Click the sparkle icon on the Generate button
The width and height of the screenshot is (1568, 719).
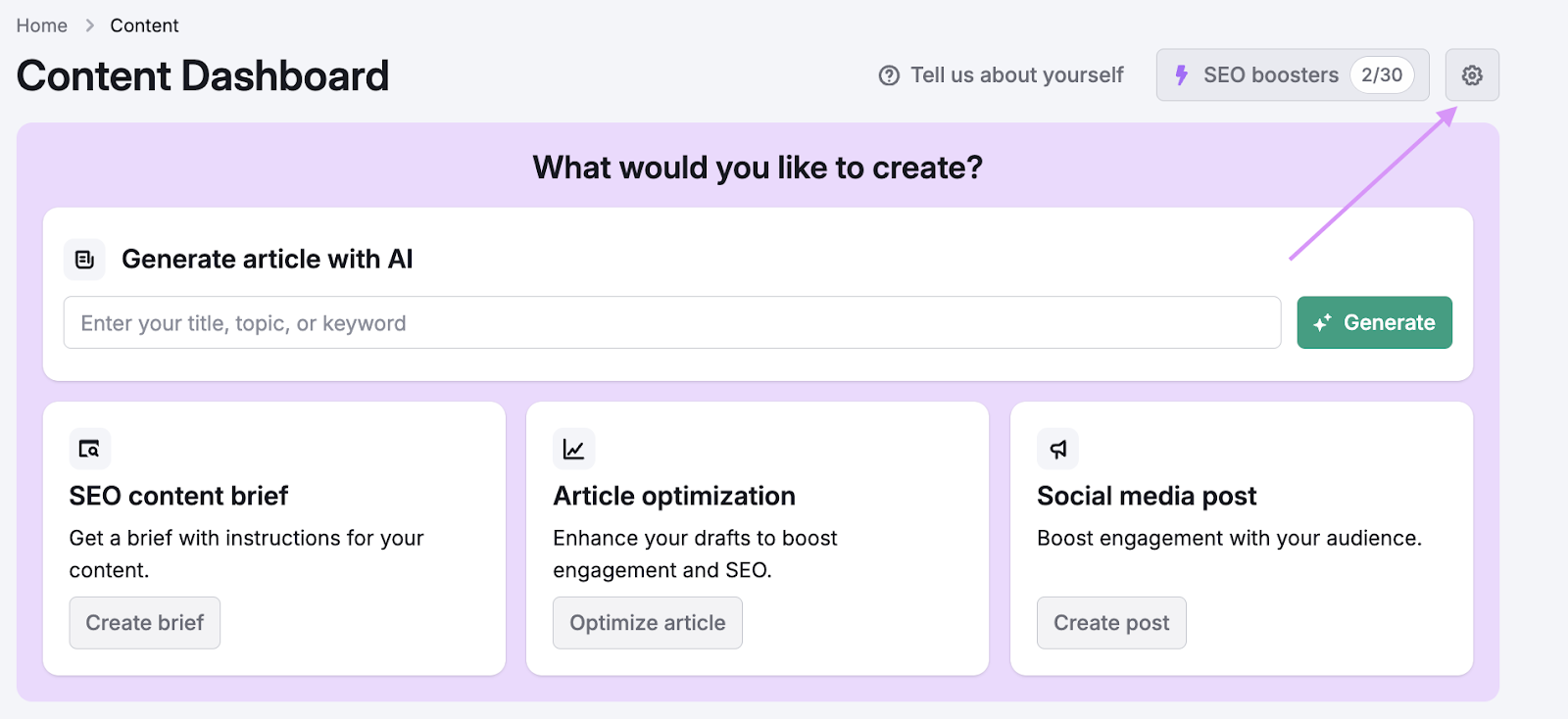pos(1322,322)
